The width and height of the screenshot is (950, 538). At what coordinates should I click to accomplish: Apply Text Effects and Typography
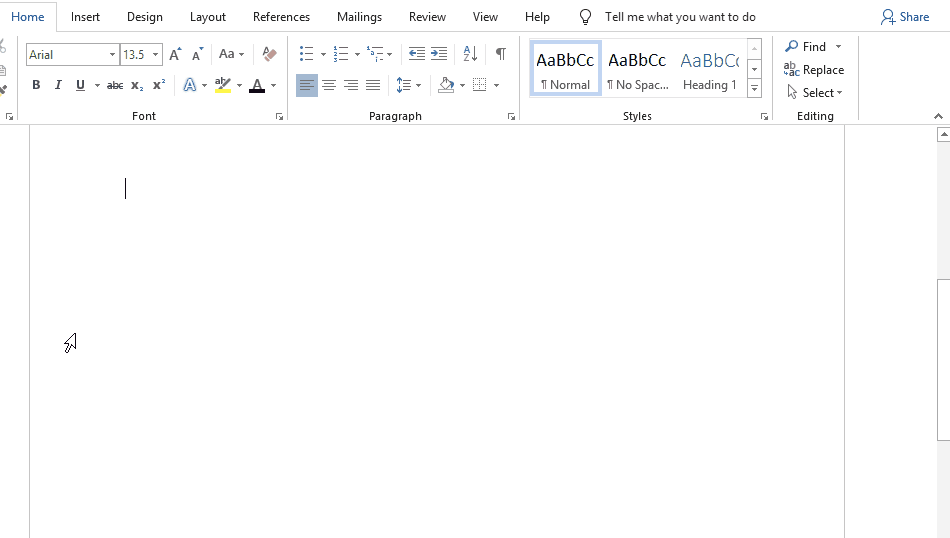[x=190, y=85]
